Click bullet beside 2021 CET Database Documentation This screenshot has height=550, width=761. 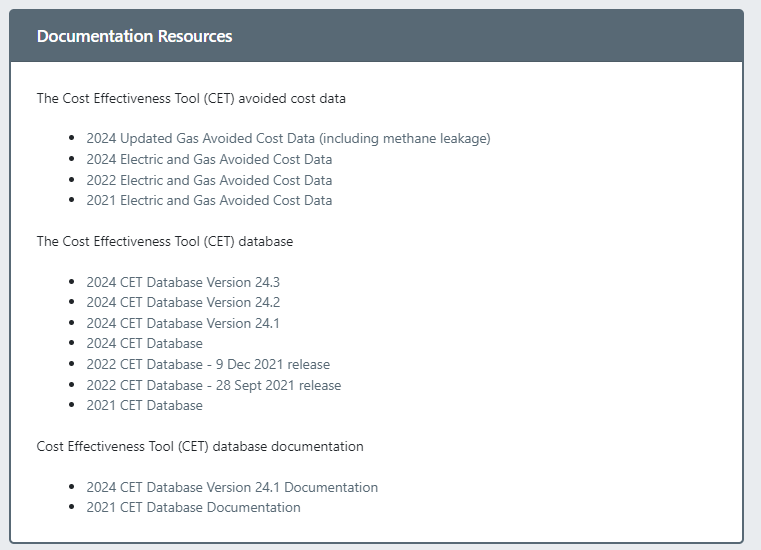coord(72,508)
